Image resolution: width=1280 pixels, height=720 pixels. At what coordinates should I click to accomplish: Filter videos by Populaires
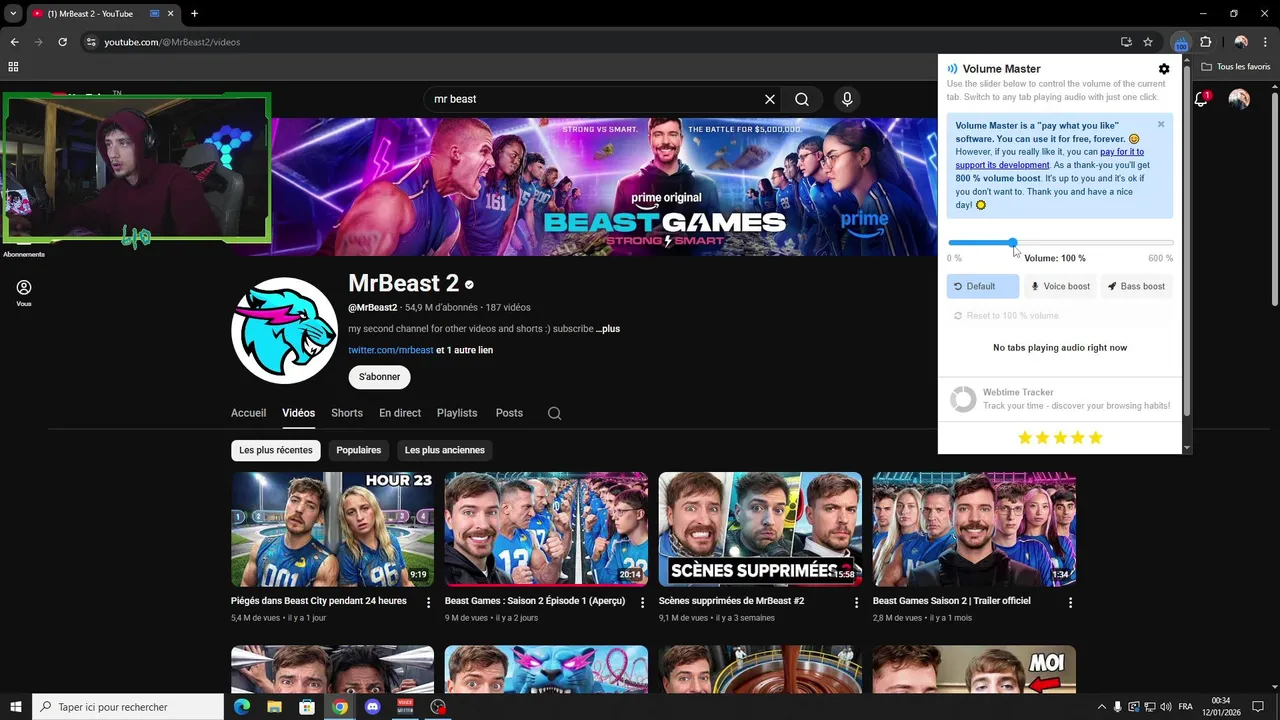point(359,450)
